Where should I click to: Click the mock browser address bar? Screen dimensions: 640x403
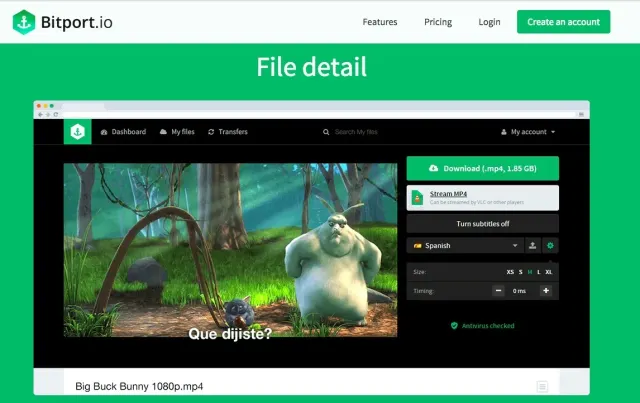(x=318, y=115)
